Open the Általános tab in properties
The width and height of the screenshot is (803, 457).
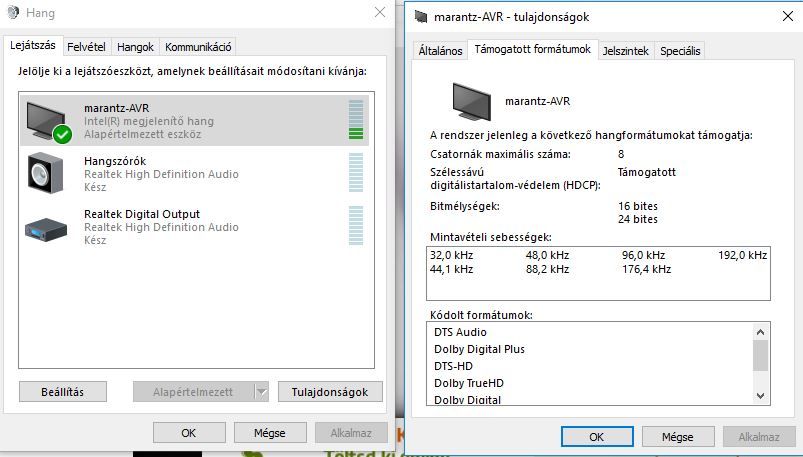pos(440,51)
